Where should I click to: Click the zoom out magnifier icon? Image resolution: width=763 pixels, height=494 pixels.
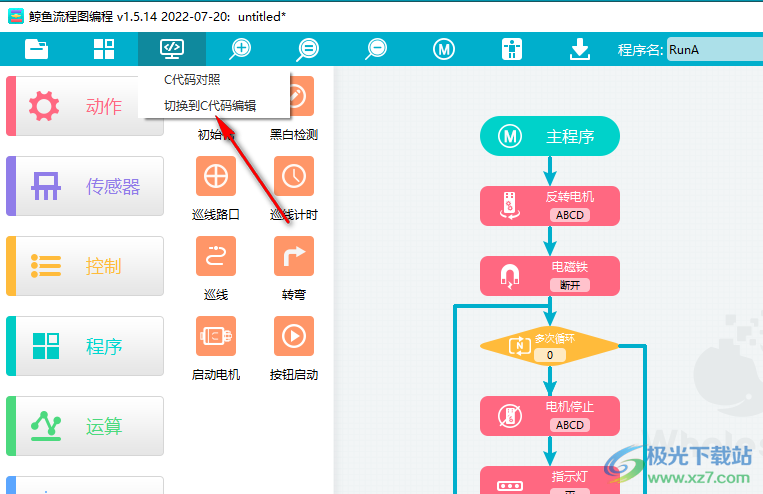point(376,49)
